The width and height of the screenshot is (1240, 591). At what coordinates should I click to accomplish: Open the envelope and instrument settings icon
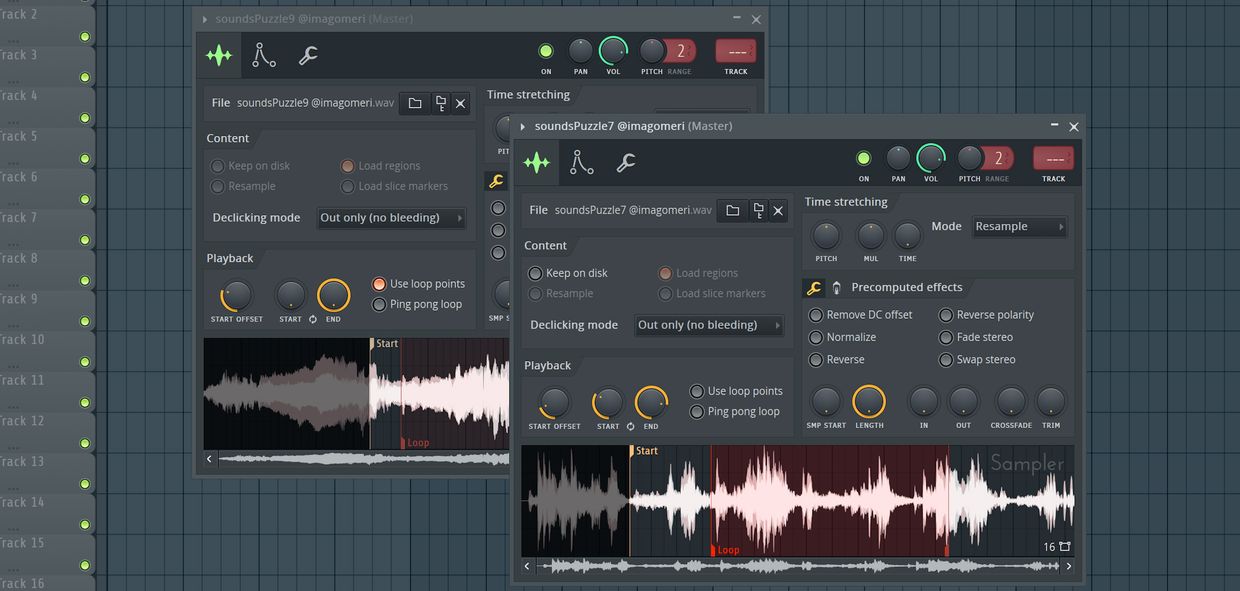point(581,161)
